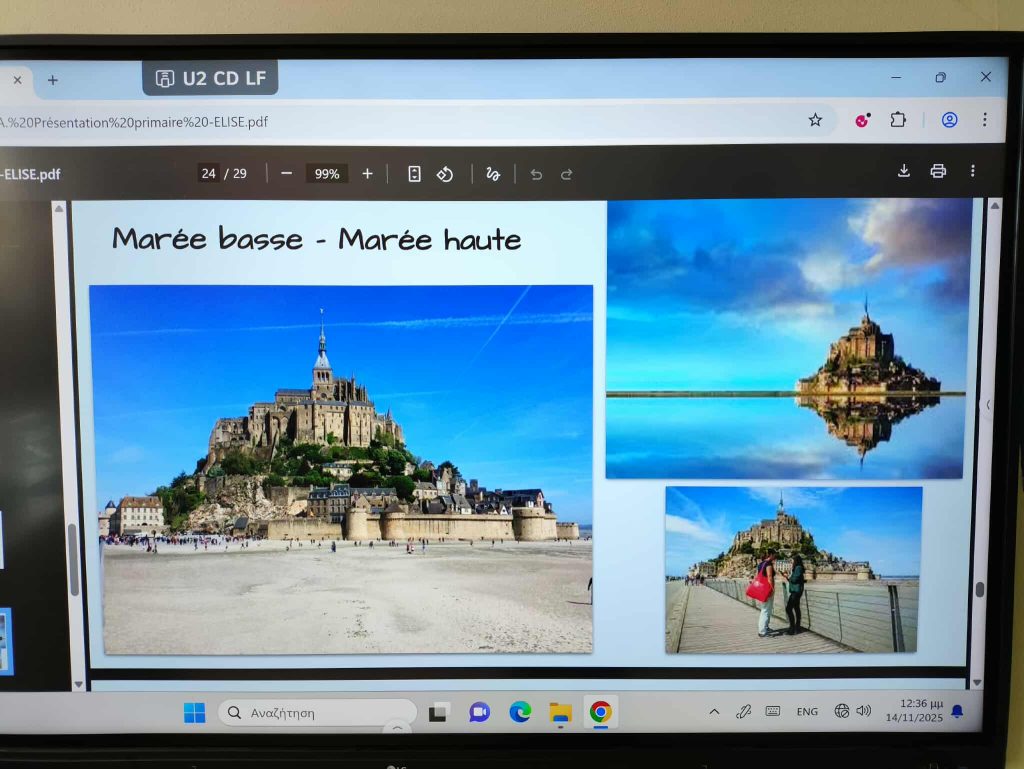
Task: Open the Chrome extensions puzzle icon
Action: pyautogui.click(x=898, y=120)
